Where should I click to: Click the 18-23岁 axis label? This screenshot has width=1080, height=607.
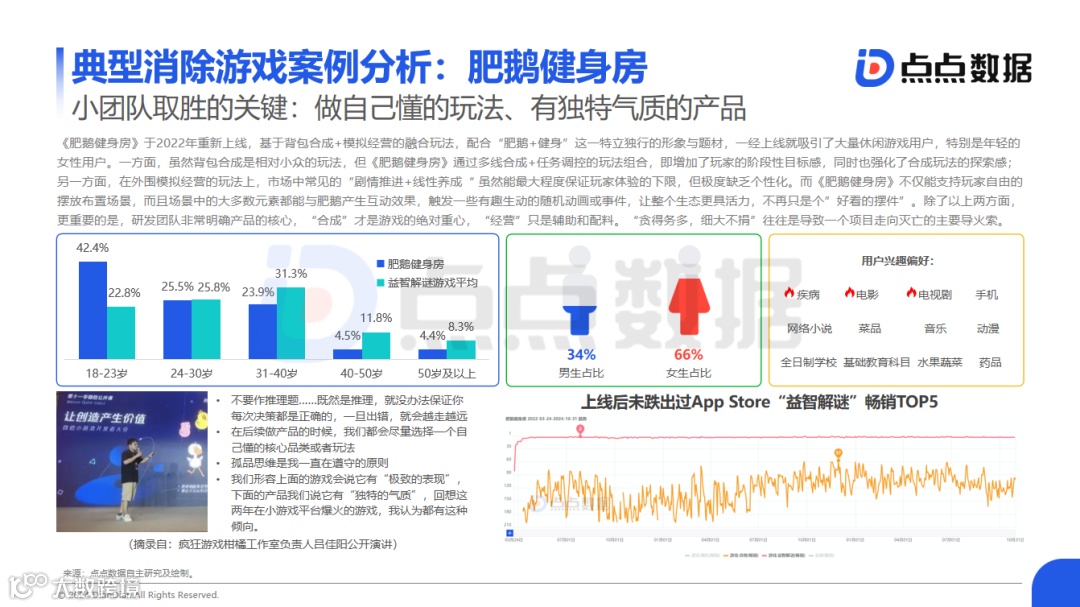coord(107,373)
